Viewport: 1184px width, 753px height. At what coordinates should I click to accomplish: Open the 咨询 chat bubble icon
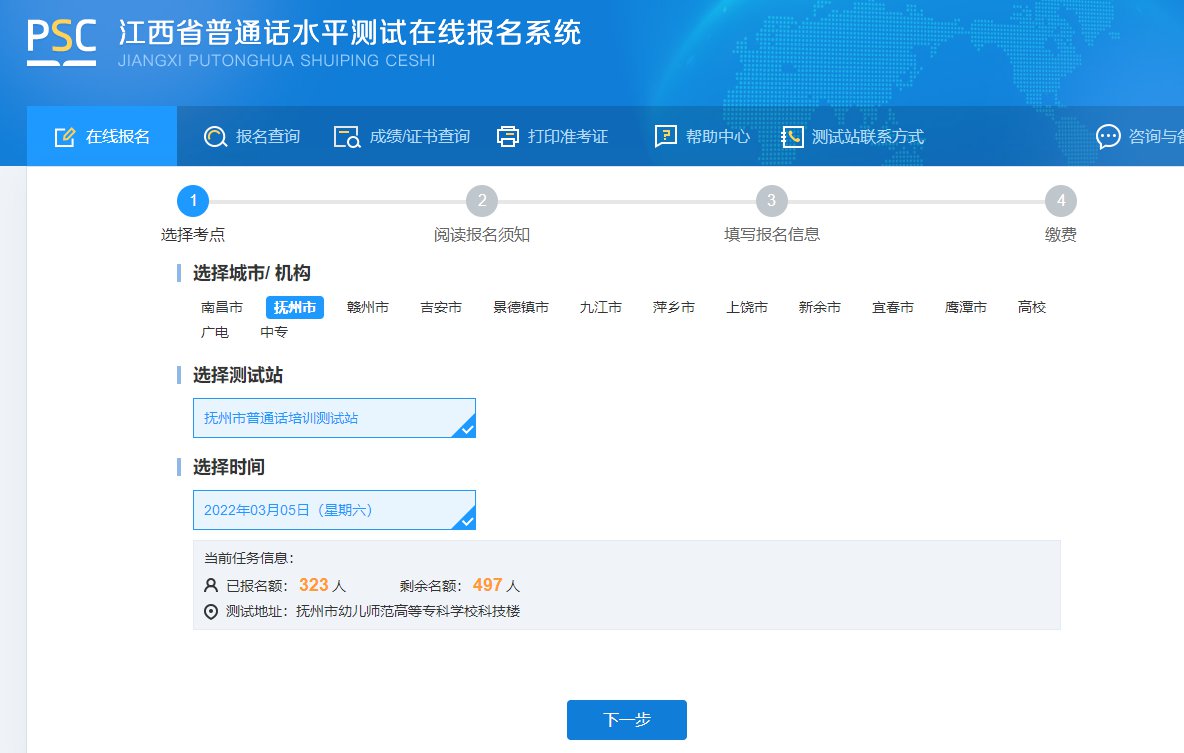[1108, 137]
